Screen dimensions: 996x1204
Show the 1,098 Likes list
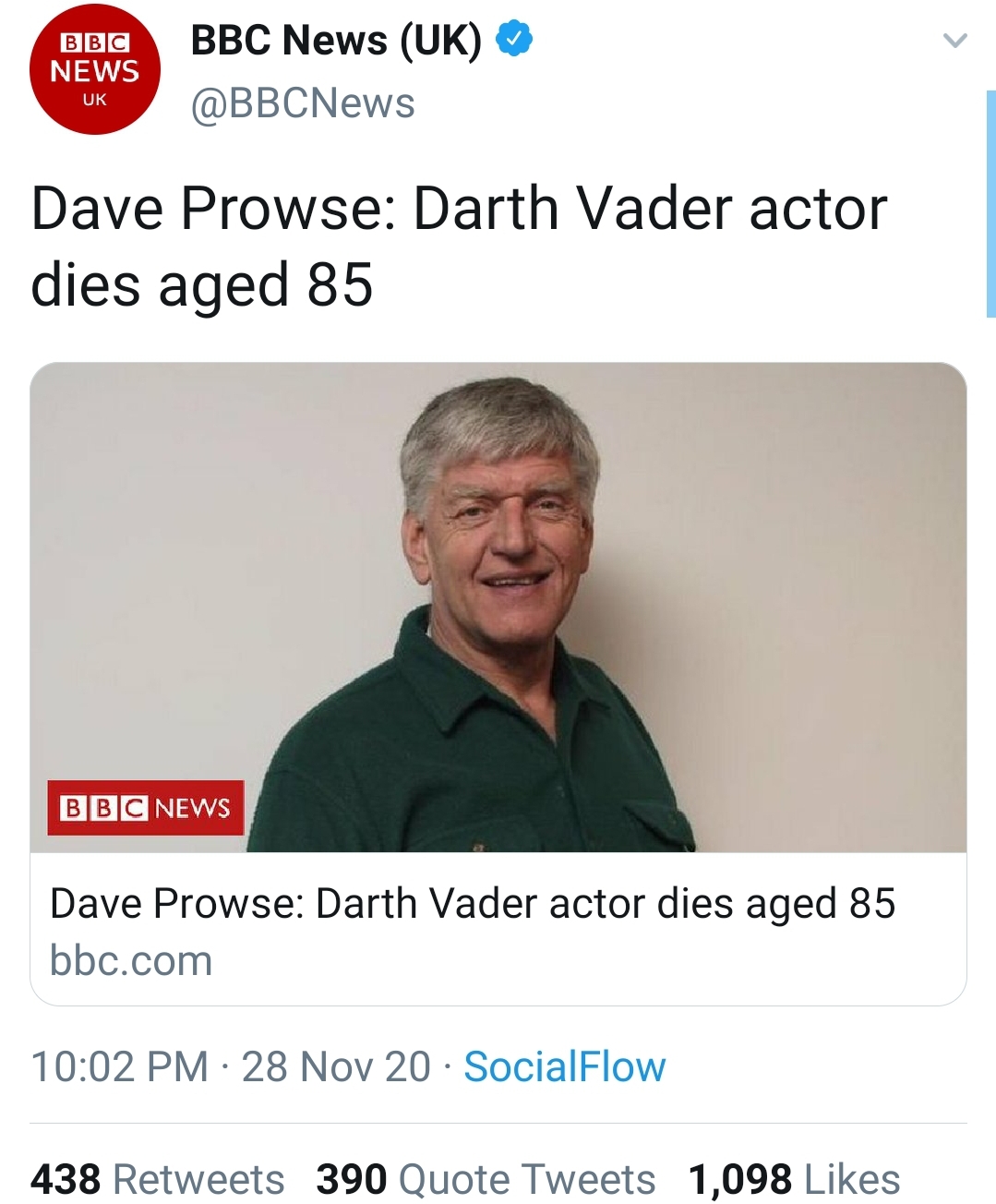pos(794,1179)
